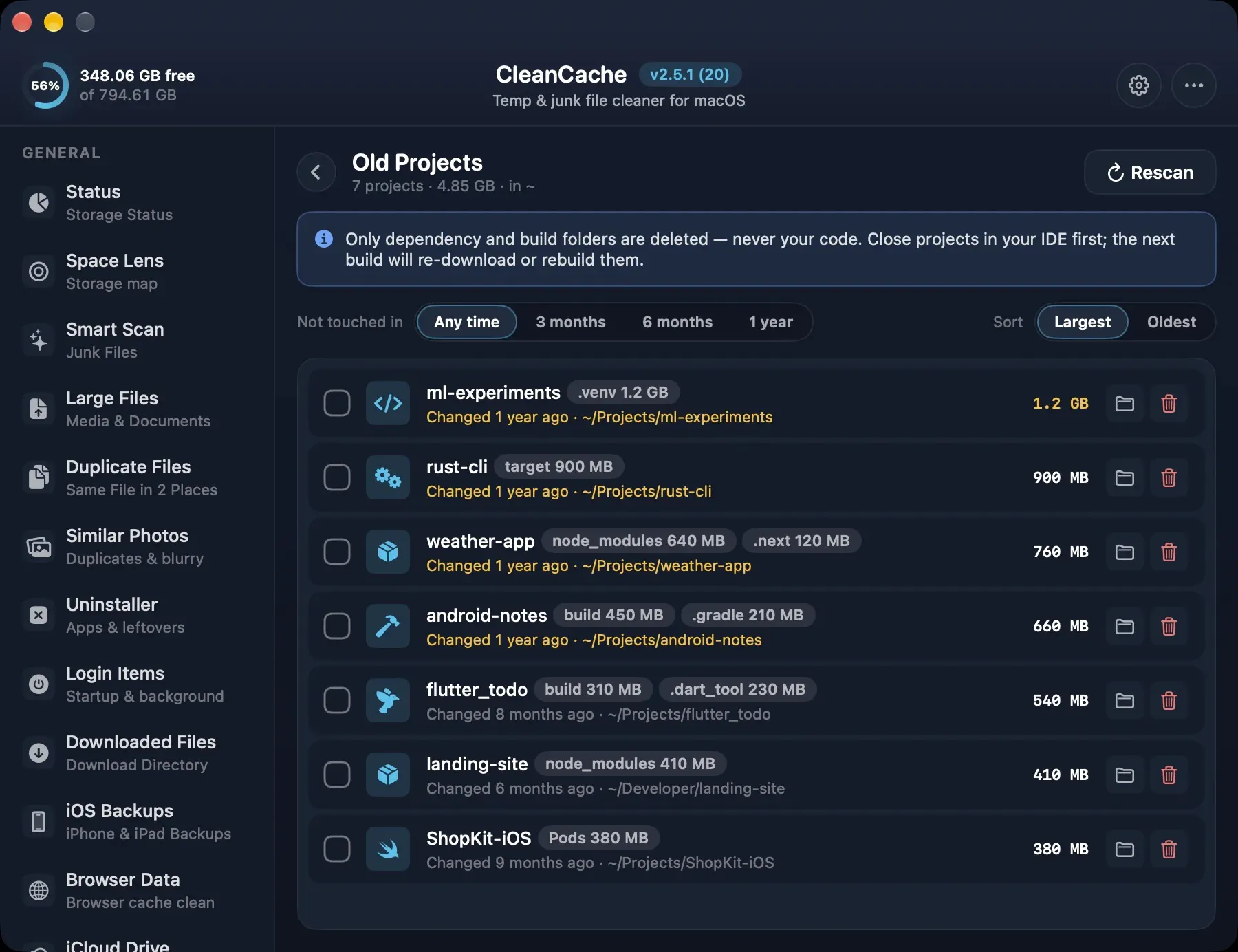Screen dimensions: 1238x952
Task: Click the 56% disk usage ring
Action: [45, 85]
